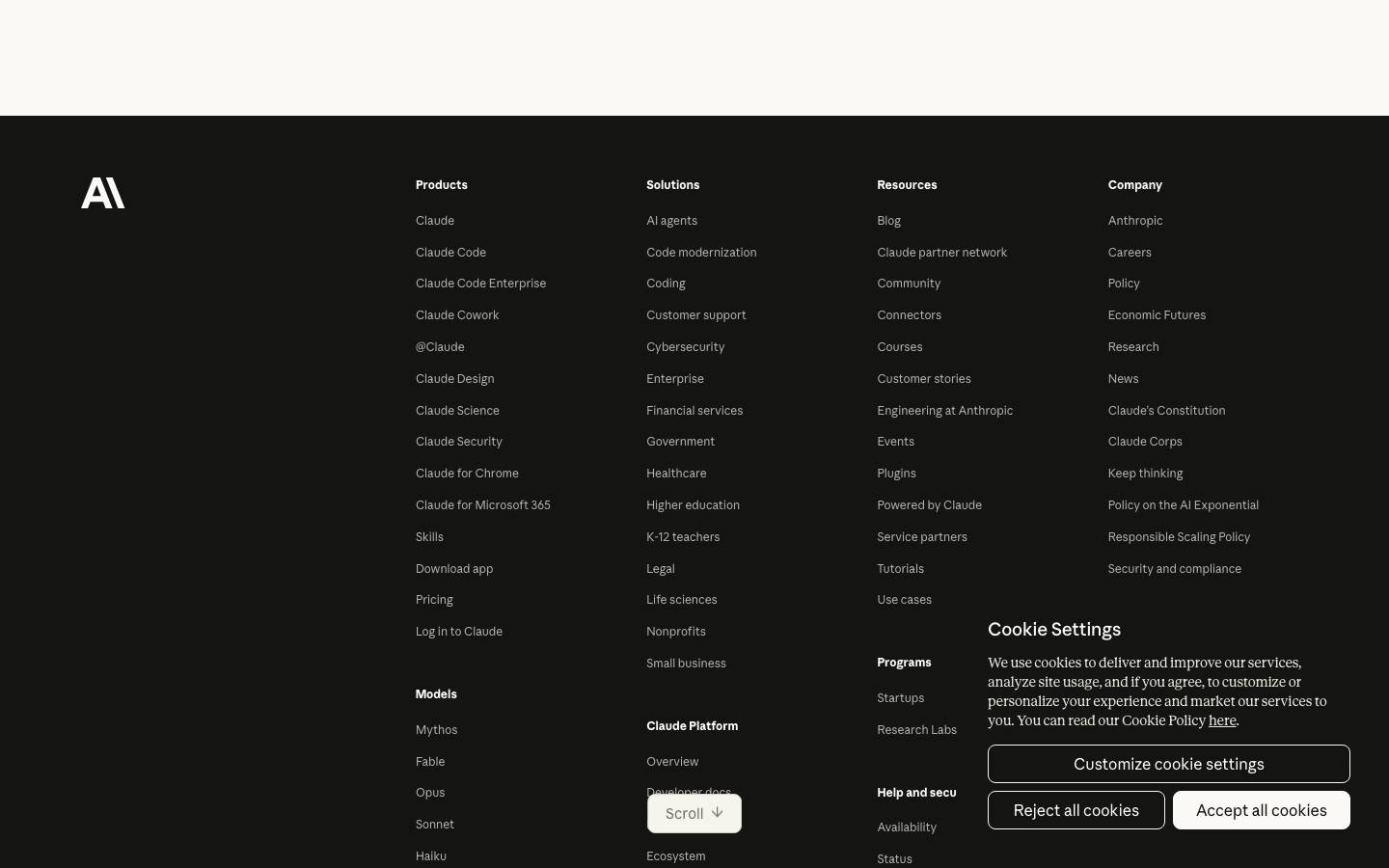The image size is (1389, 868).
Task: Open Cybersecurity under Solutions
Action: point(685,346)
